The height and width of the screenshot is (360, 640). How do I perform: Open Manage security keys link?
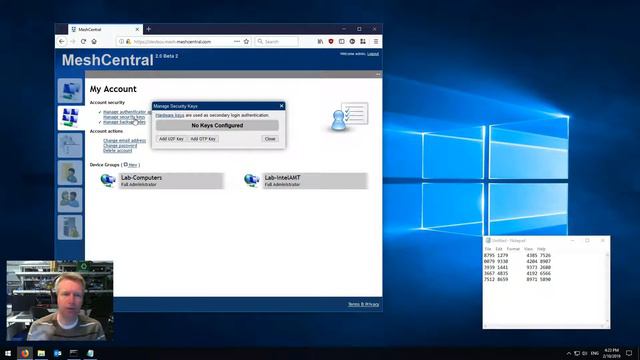[124, 117]
